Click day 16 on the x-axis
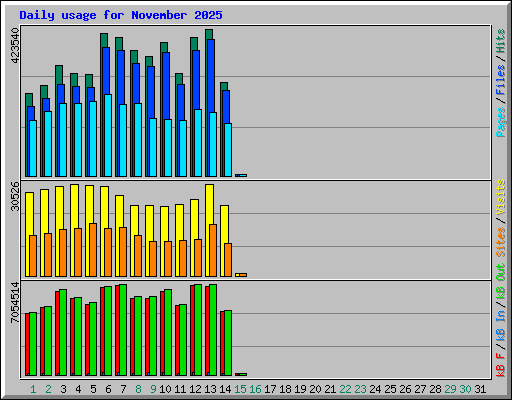 pos(255,389)
